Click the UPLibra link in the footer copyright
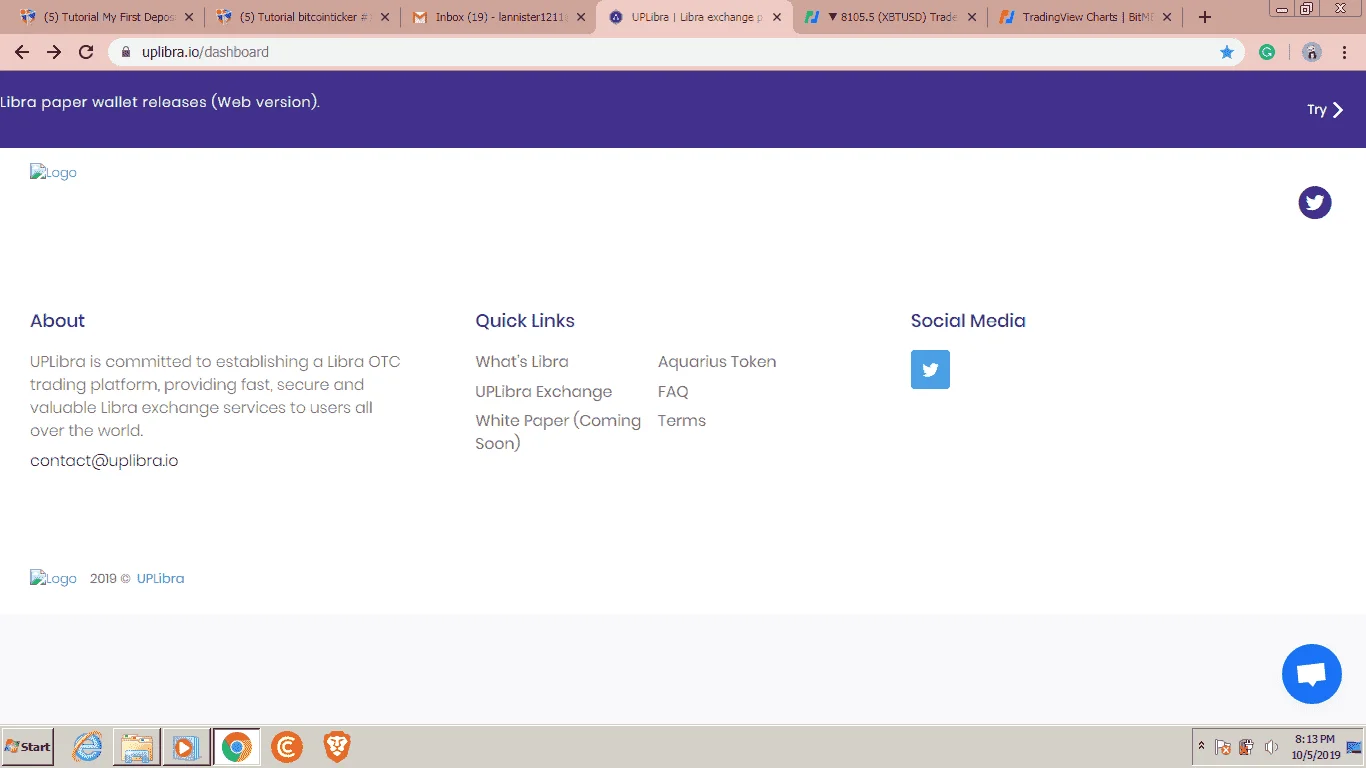 coord(161,579)
